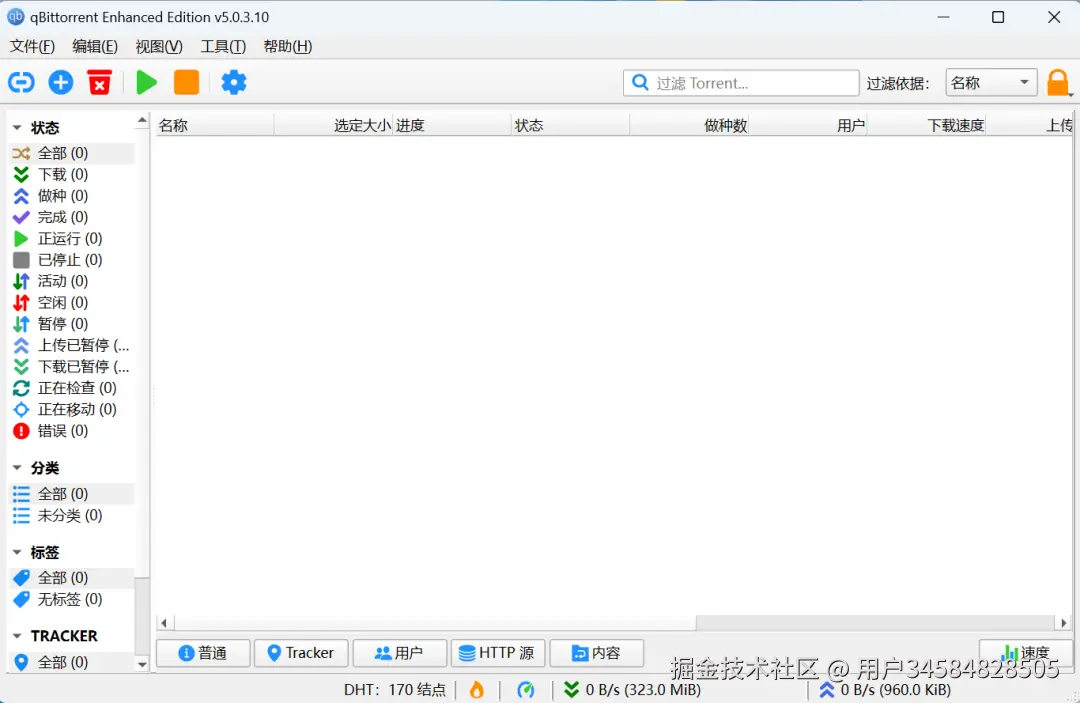Click the search magnifier icon in filter box
1080x703 pixels.
pyautogui.click(x=640, y=83)
